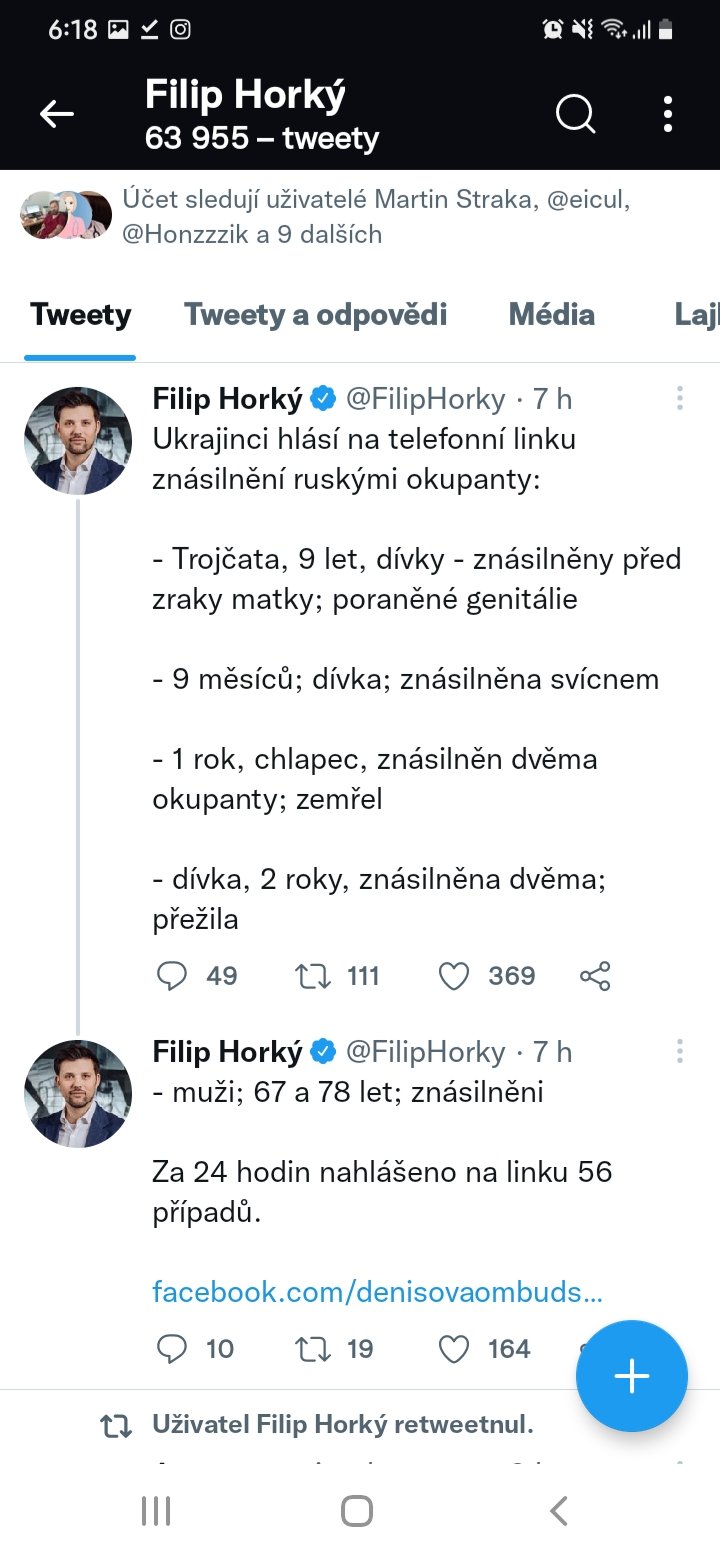The height and width of the screenshot is (1560, 720).
Task: Open Filip Horký's avatar on first tweet
Action: point(78,441)
